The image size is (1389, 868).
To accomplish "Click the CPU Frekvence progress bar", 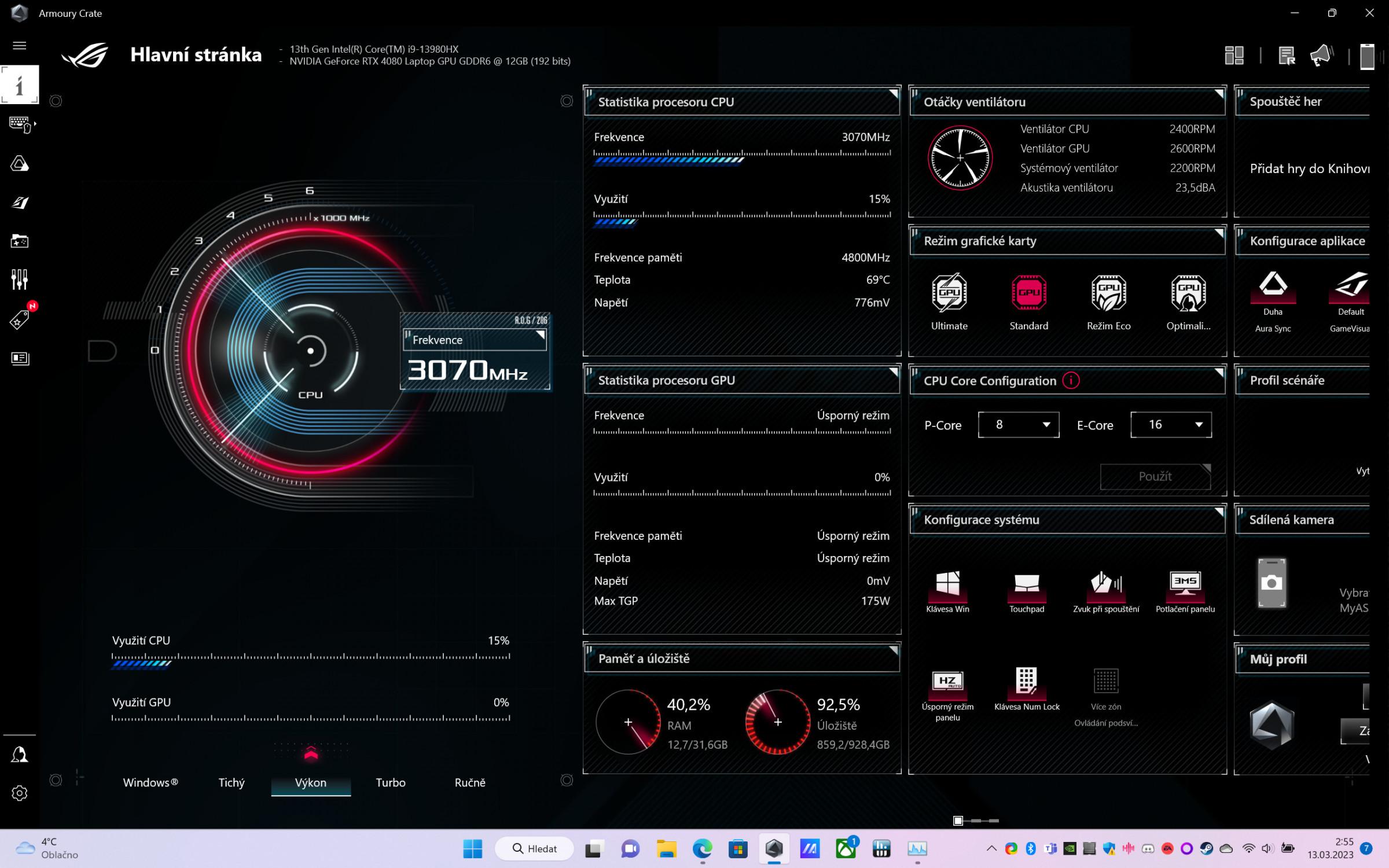I will [x=742, y=157].
